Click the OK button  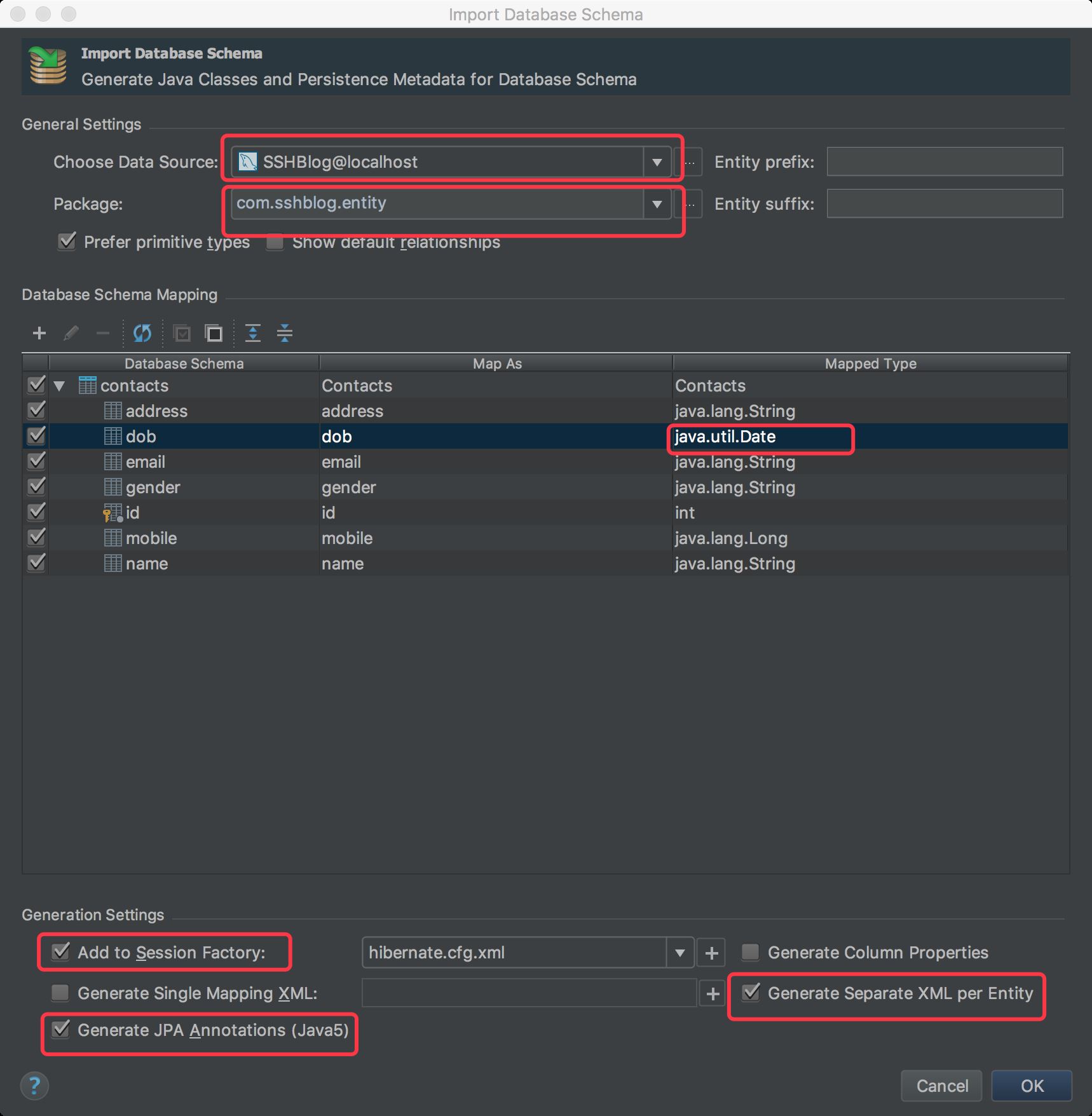[x=1032, y=1085]
